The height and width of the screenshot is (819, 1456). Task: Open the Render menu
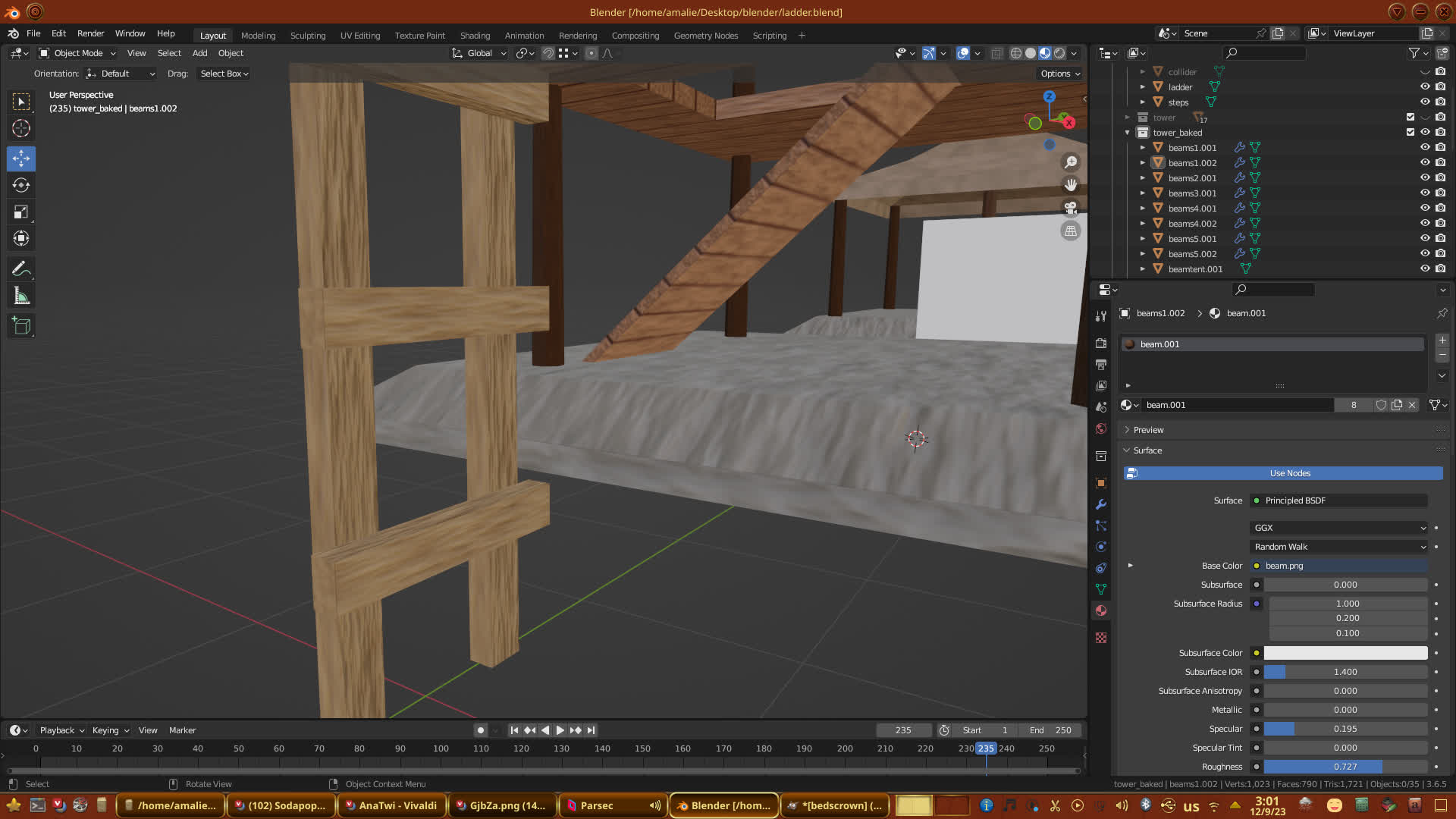90,33
